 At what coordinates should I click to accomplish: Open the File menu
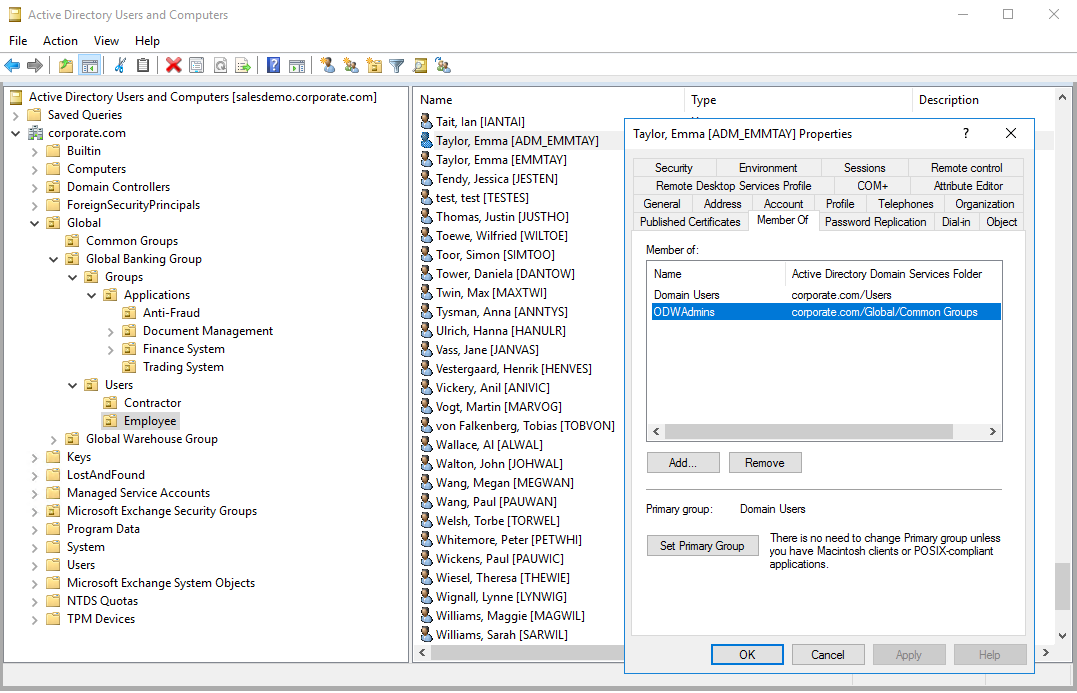pos(18,41)
